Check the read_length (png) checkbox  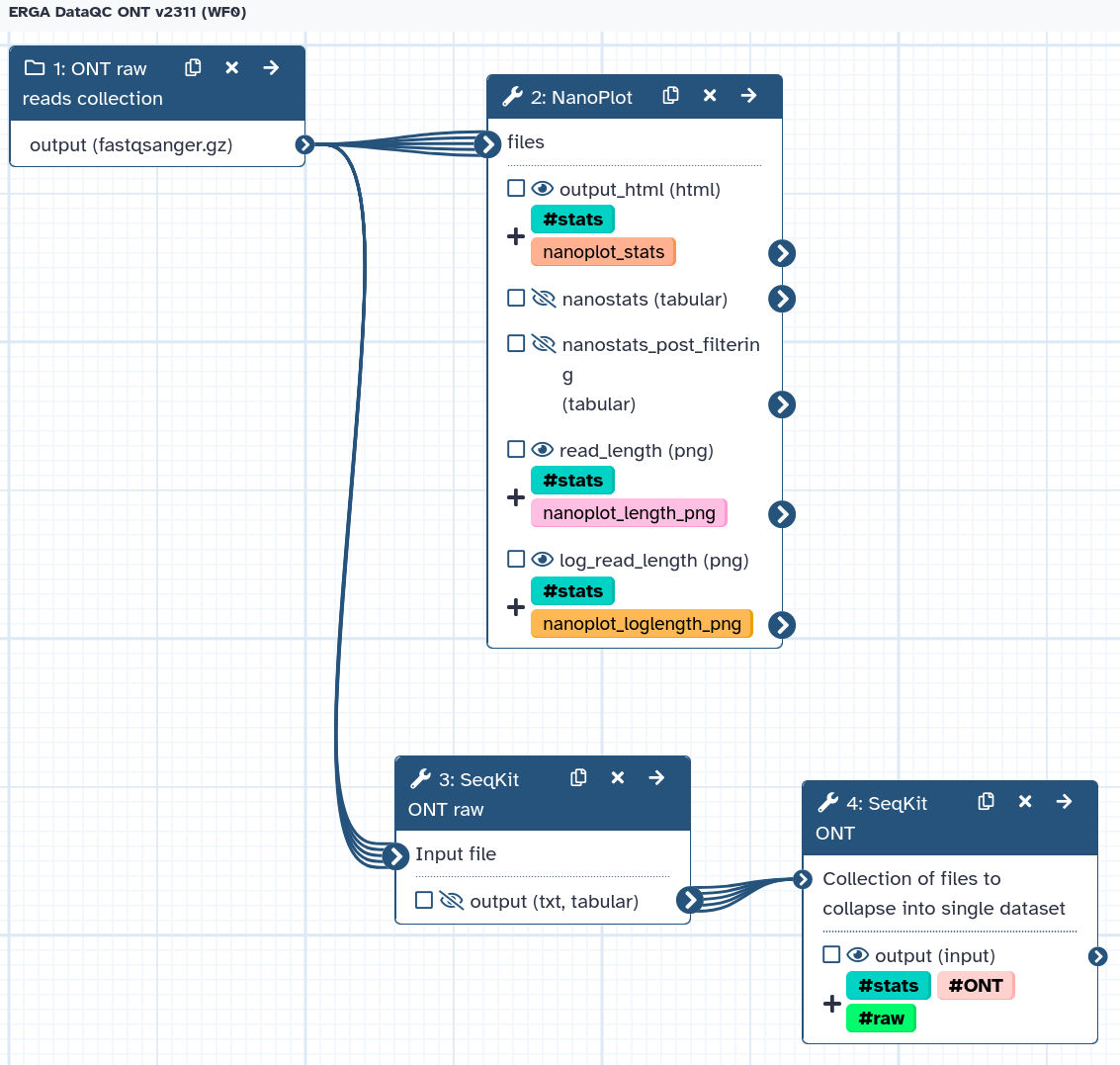coord(516,449)
